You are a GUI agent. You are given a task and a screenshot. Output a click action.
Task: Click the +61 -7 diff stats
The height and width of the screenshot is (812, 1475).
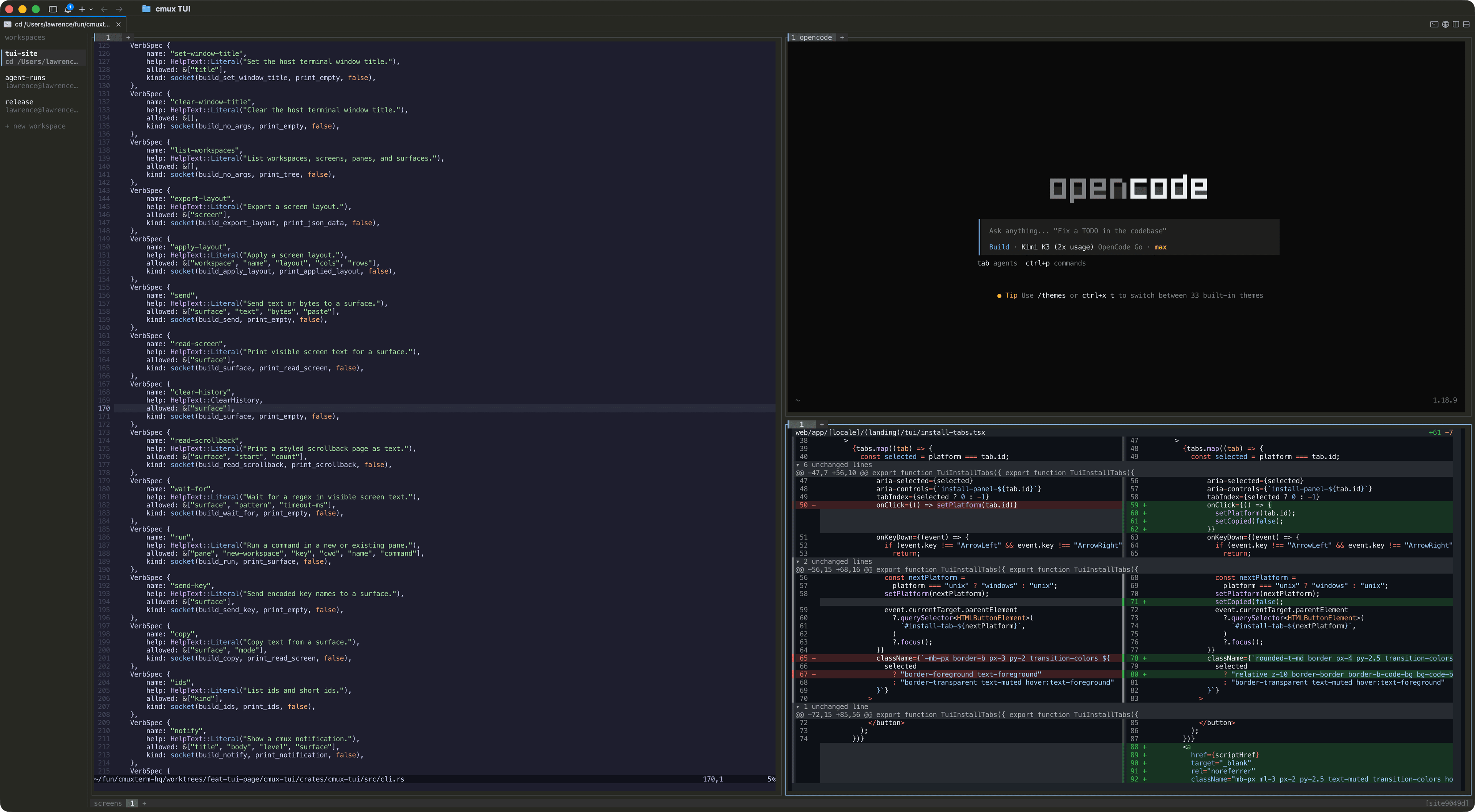click(1440, 432)
